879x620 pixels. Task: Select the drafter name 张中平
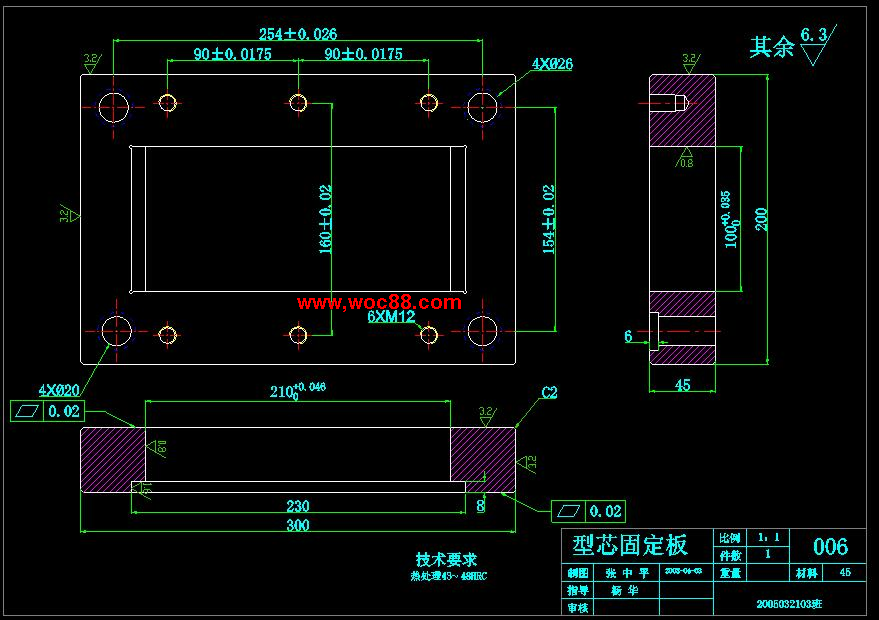pyautogui.click(x=627, y=573)
